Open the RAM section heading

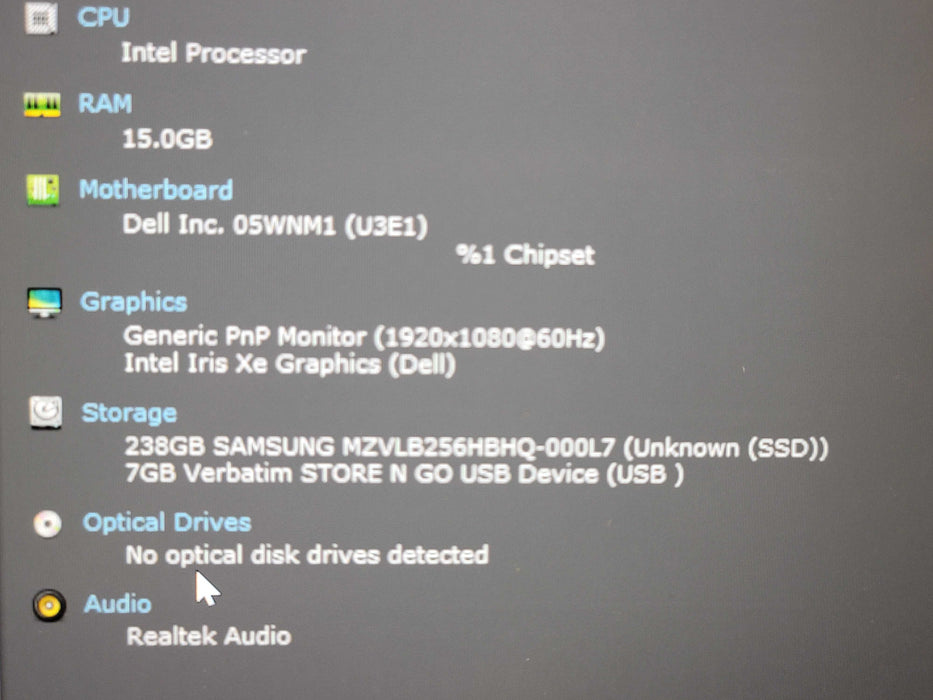105,104
